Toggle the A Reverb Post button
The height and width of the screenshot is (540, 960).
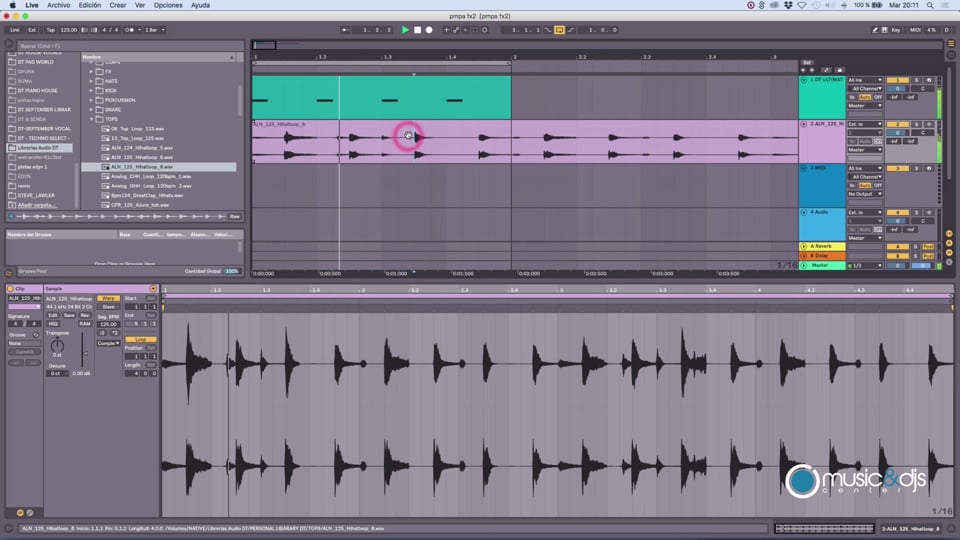928,247
